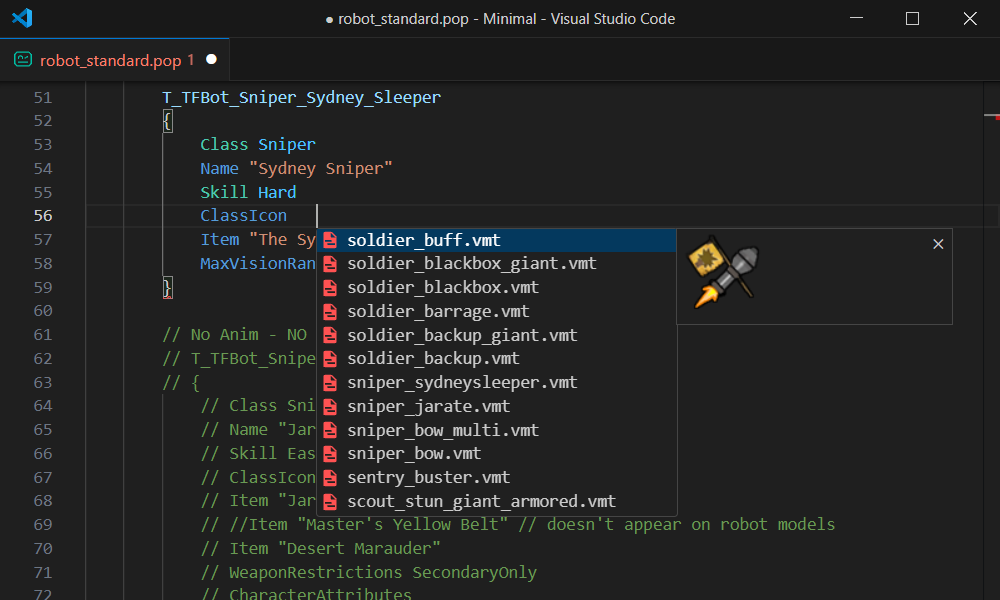Choose soldier_backup_giant.vmt suggestion
Image resolution: width=1000 pixels, height=600 pixels.
click(x=496, y=335)
